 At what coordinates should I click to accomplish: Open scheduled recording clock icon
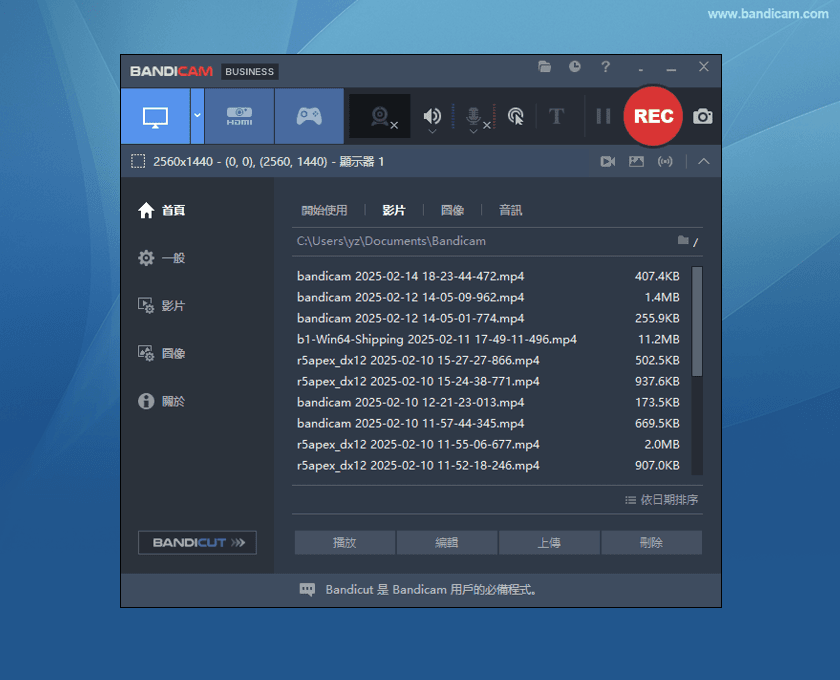tap(575, 67)
